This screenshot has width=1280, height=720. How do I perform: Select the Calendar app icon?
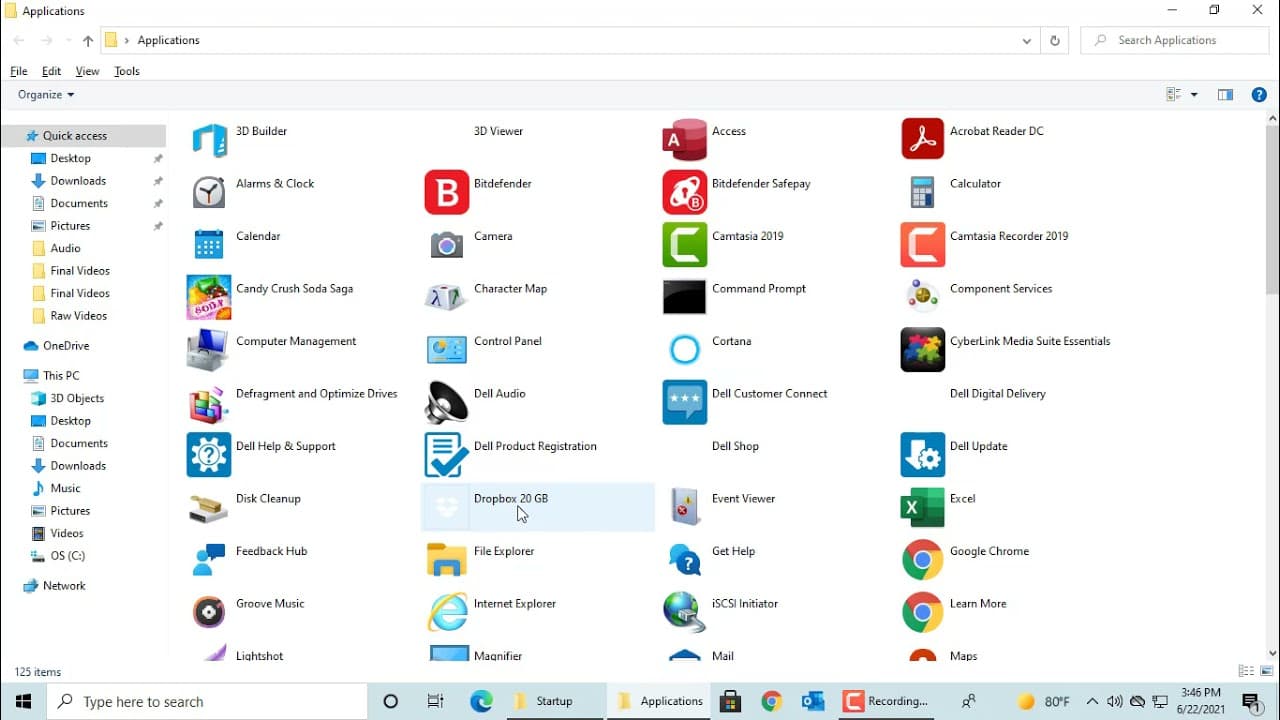pyautogui.click(x=209, y=244)
